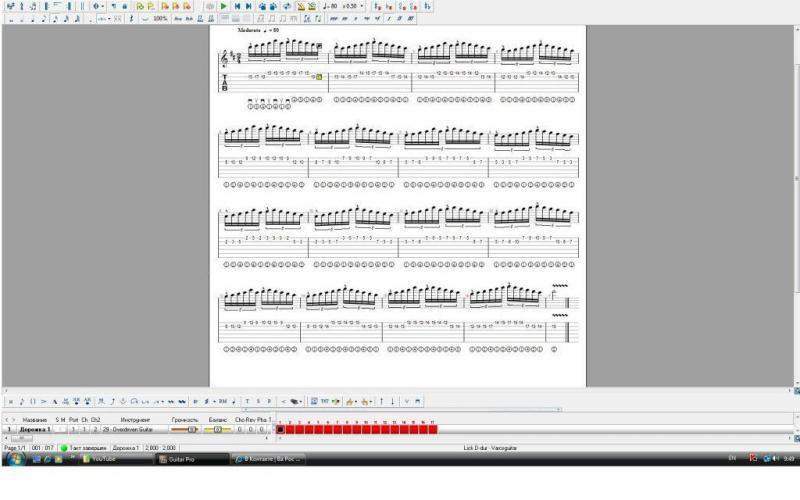Click the mezzo-forte dynamic icon
Image resolution: width=800 pixels, height=500 pixels.
tap(378, 18)
